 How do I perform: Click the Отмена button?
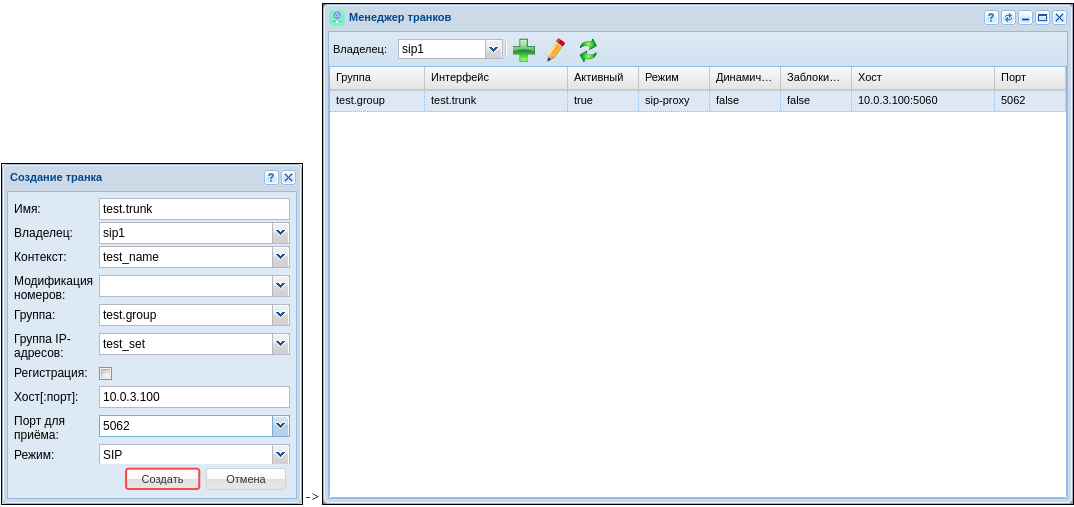tap(246, 479)
